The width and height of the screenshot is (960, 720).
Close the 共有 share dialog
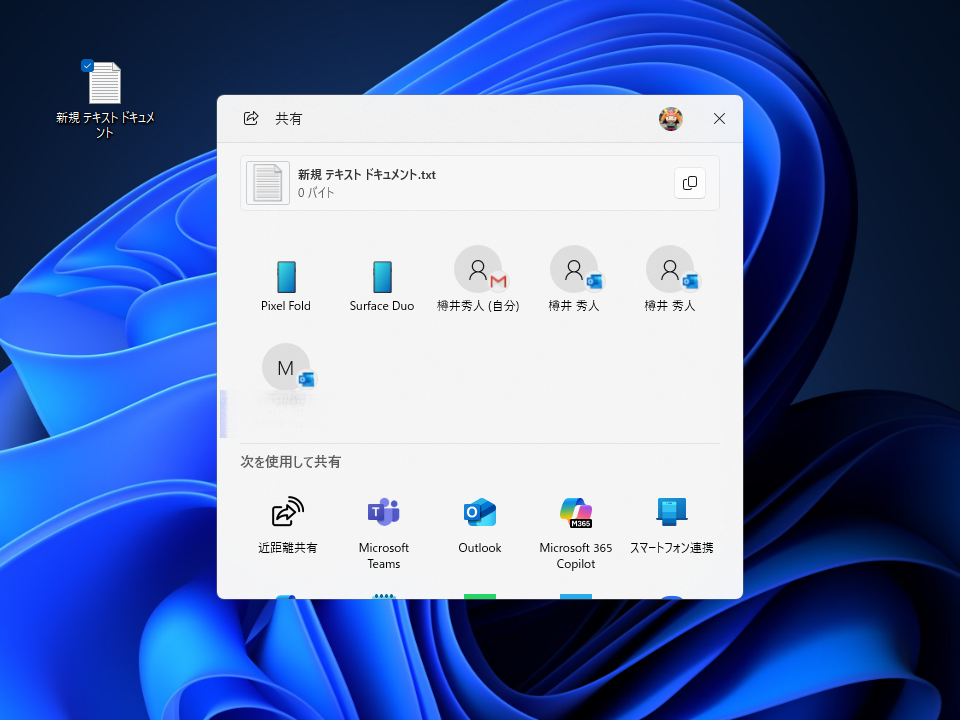[719, 118]
